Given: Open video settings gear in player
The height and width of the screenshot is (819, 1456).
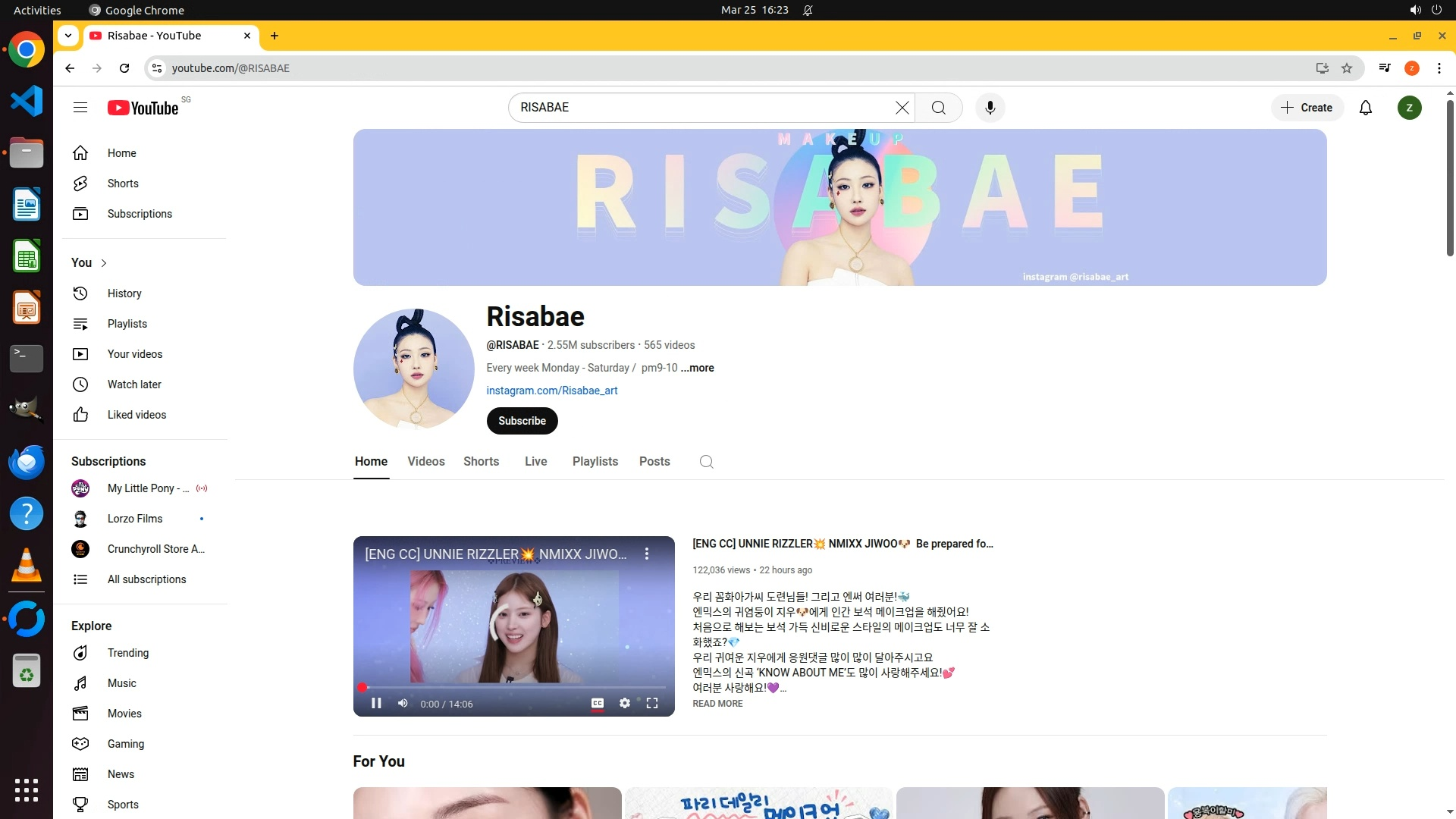Looking at the screenshot, I should click(x=624, y=703).
